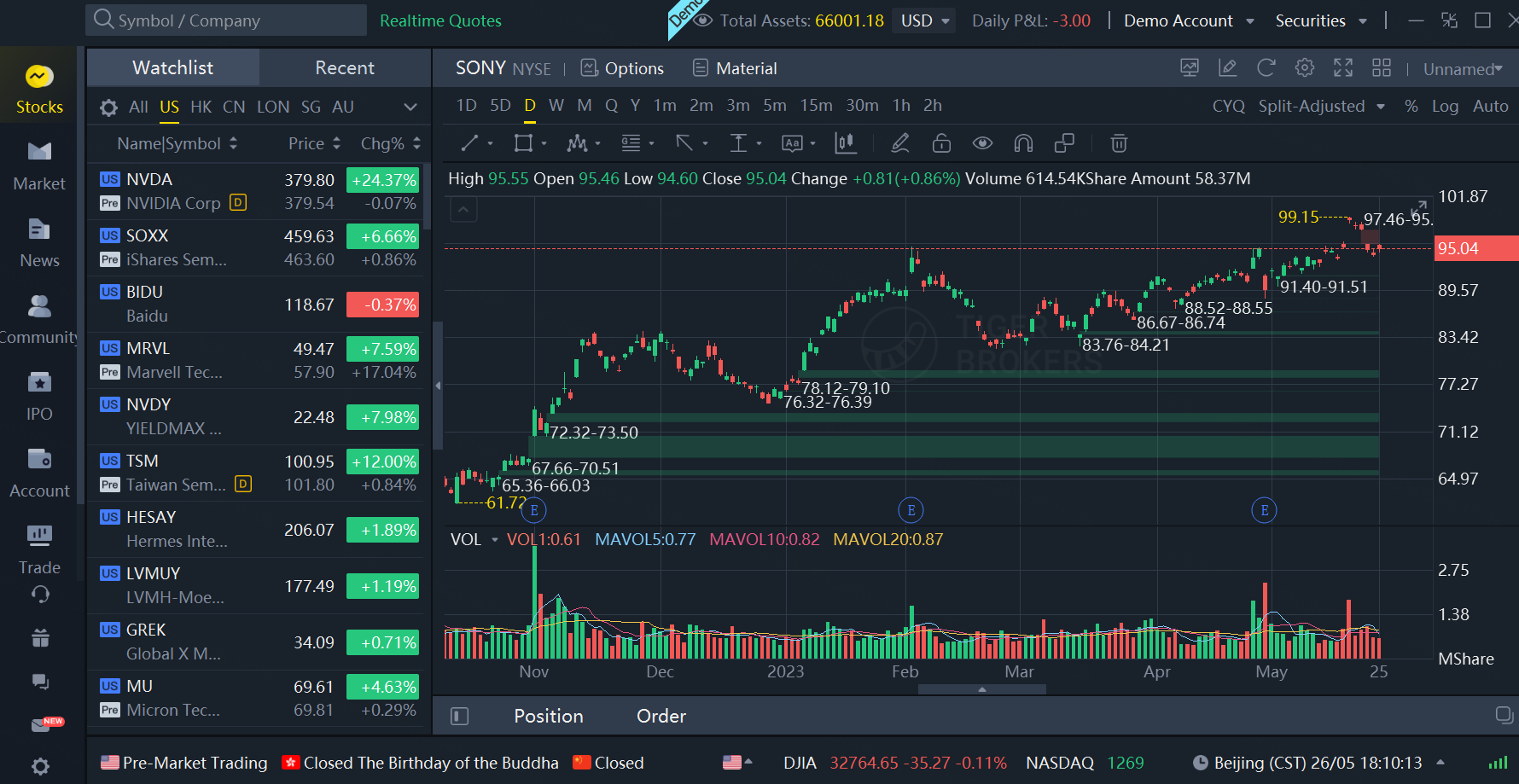Click the Material button
The image size is (1519, 784).
[x=735, y=68]
